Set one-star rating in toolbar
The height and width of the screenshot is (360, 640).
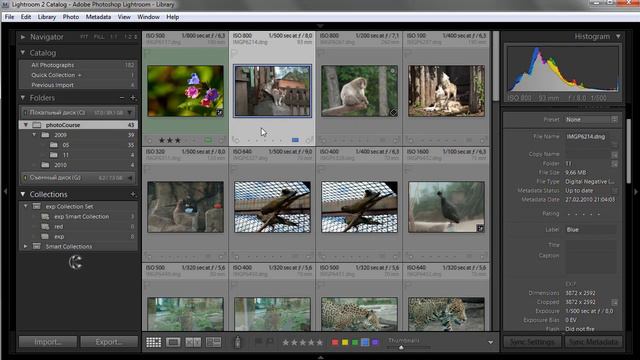[x=286, y=342]
